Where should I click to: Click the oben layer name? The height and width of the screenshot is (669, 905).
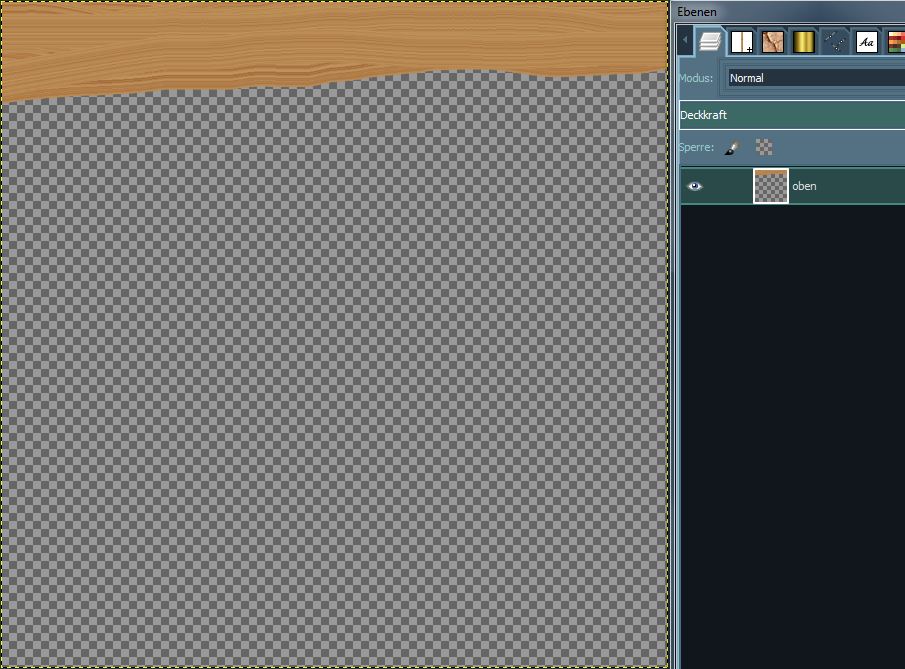point(804,186)
